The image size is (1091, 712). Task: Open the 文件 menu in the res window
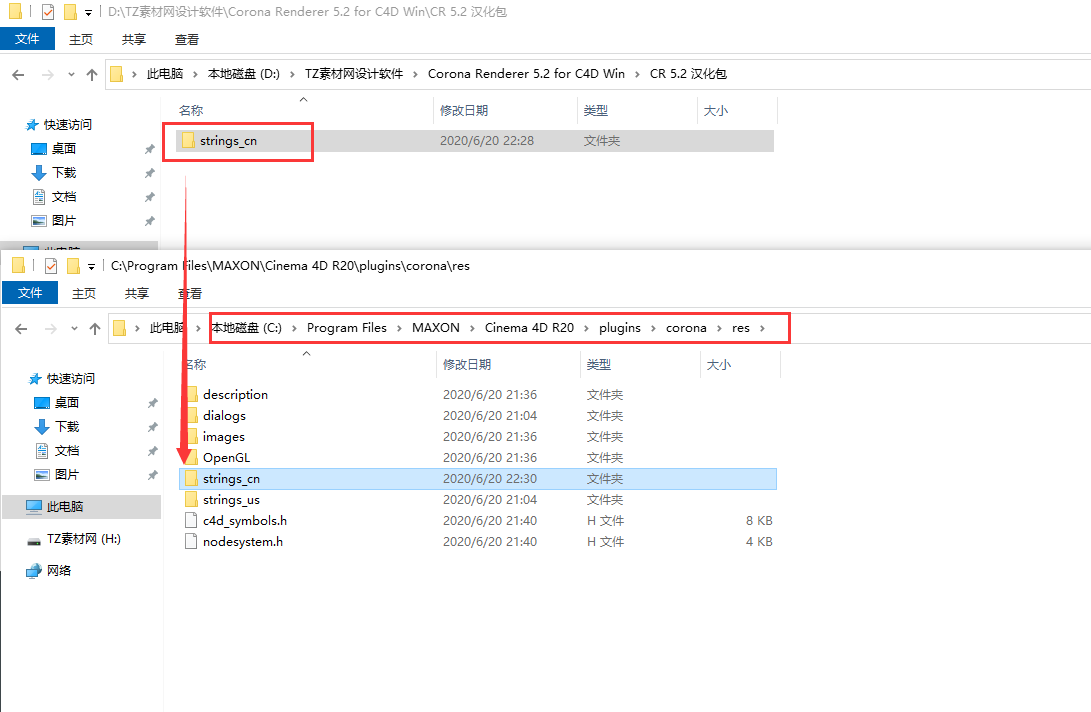pos(30,293)
